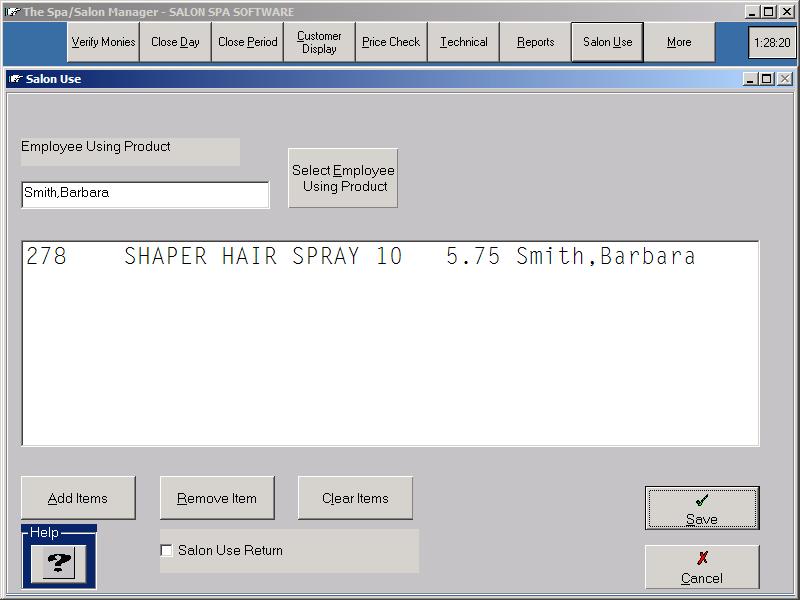Open the Reports section
Screen dimensions: 800x600
(x=535, y=43)
